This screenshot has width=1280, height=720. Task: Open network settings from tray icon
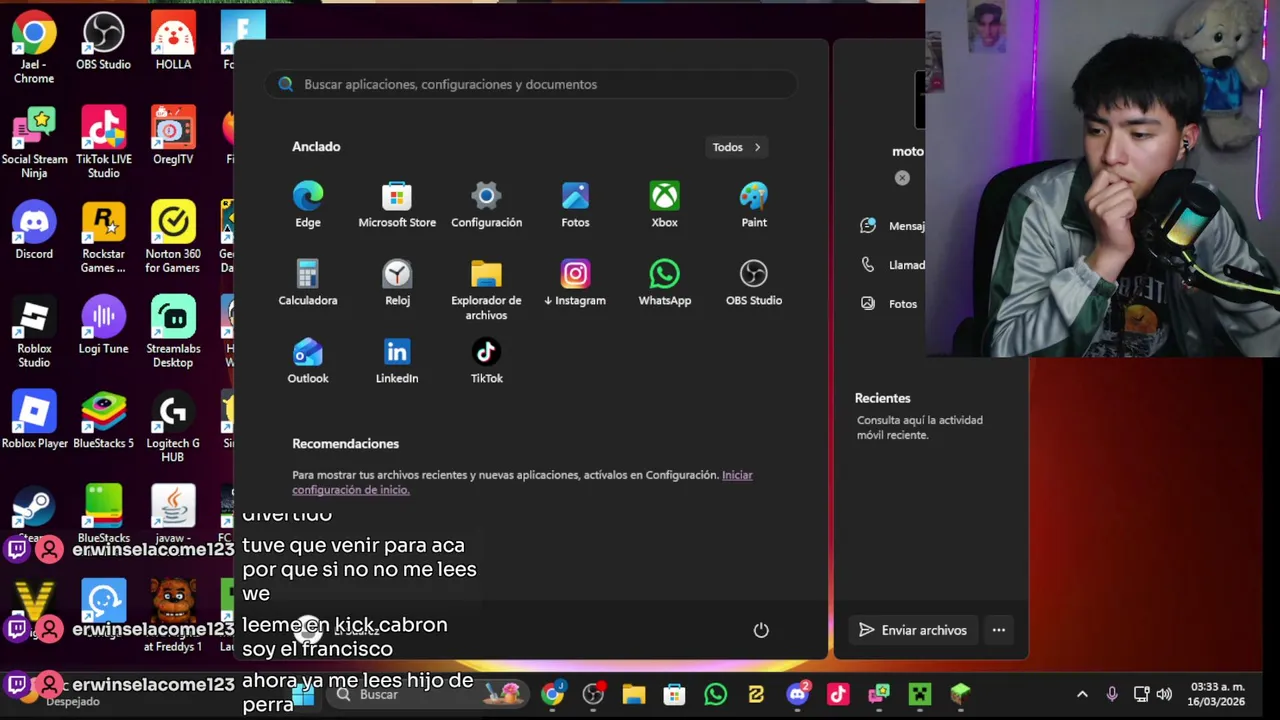[x=1141, y=694]
